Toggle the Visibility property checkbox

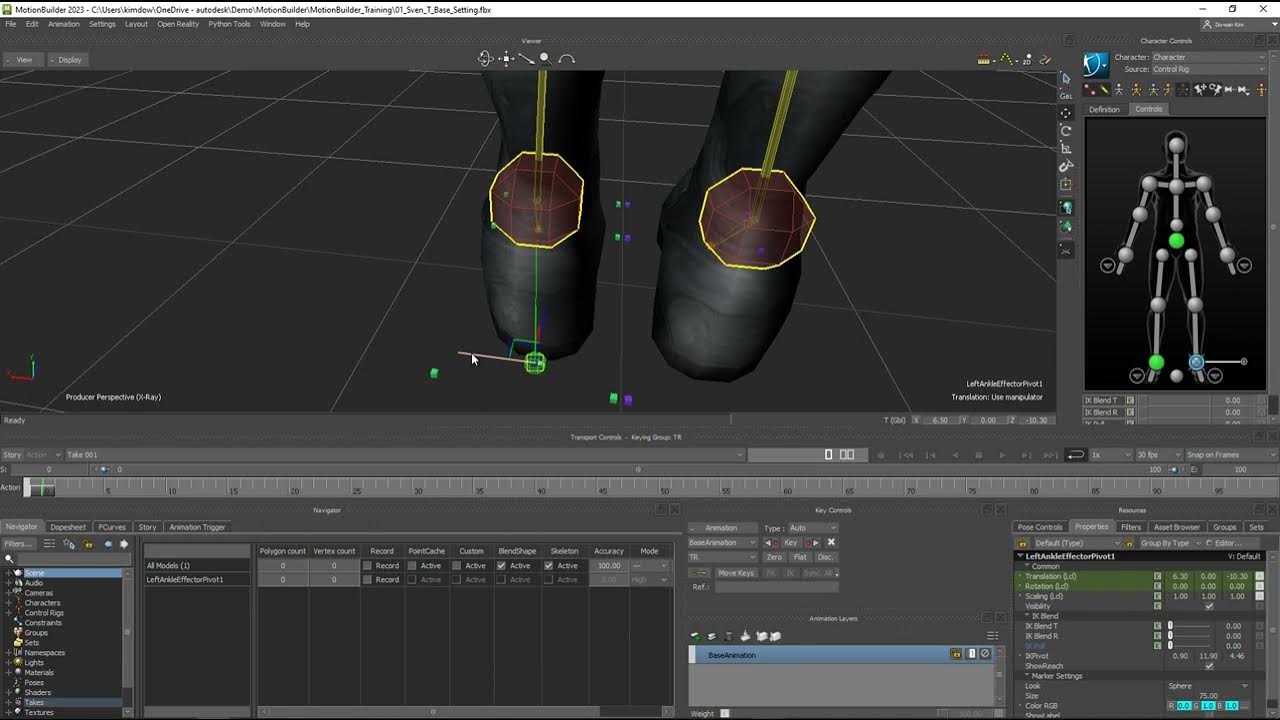1209,606
